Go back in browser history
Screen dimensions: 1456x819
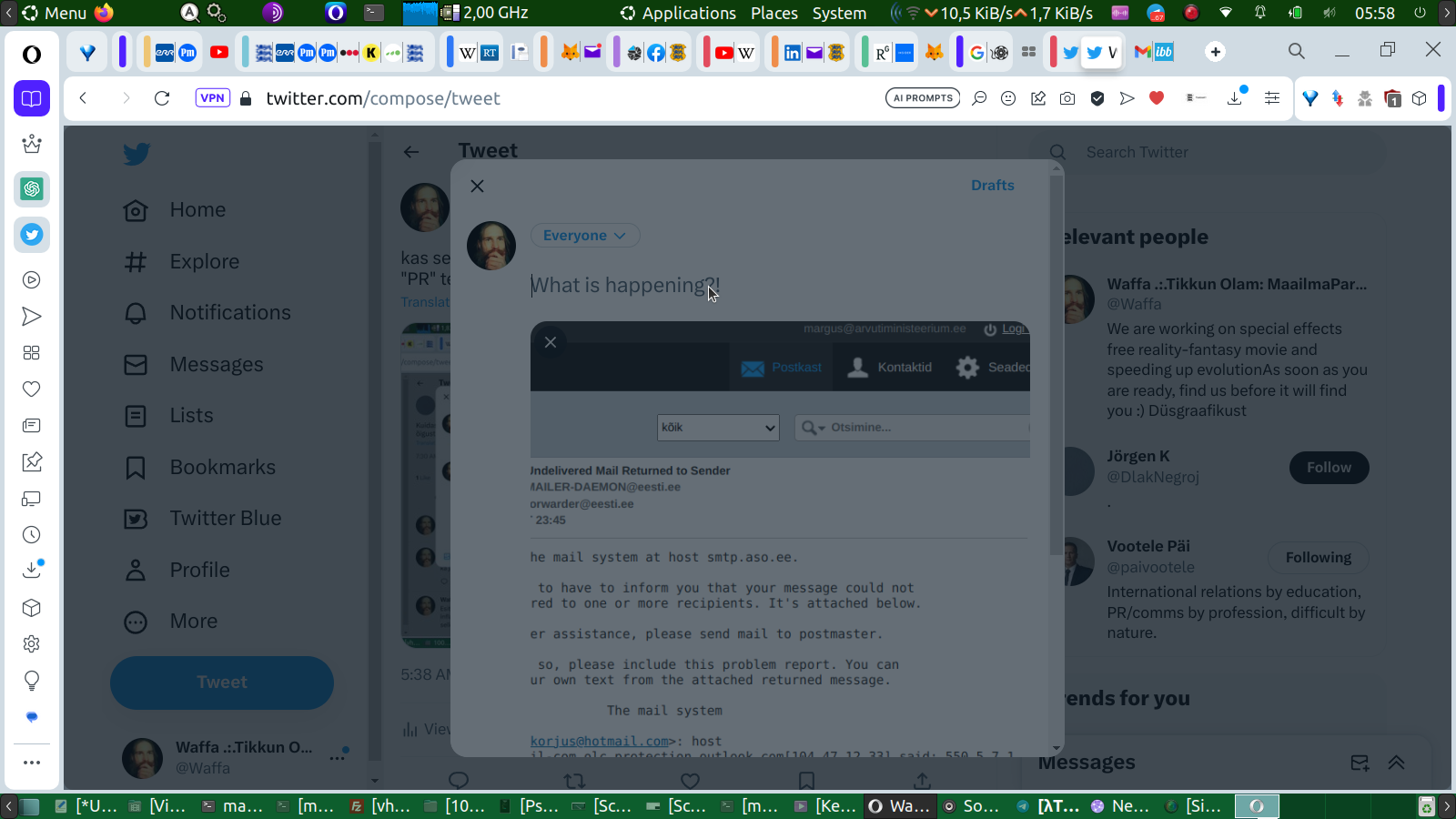(x=83, y=98)
